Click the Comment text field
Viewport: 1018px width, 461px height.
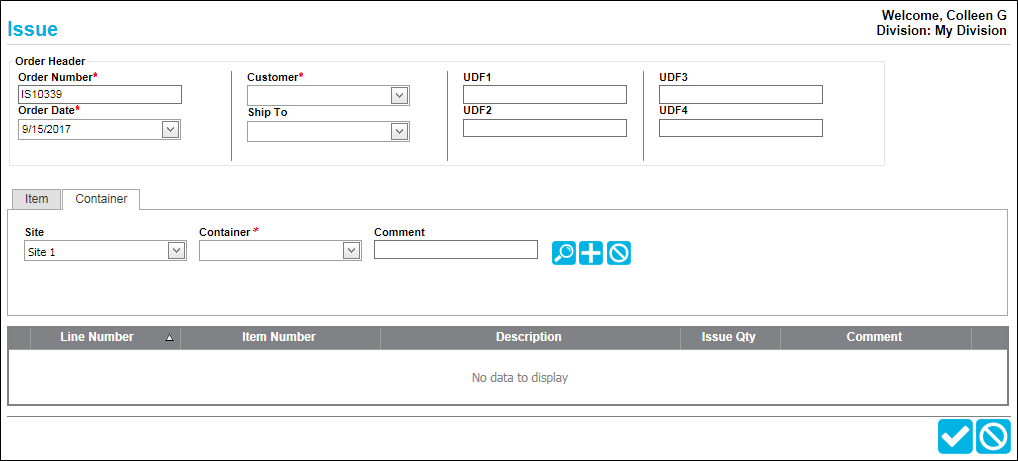click(456, 249)
